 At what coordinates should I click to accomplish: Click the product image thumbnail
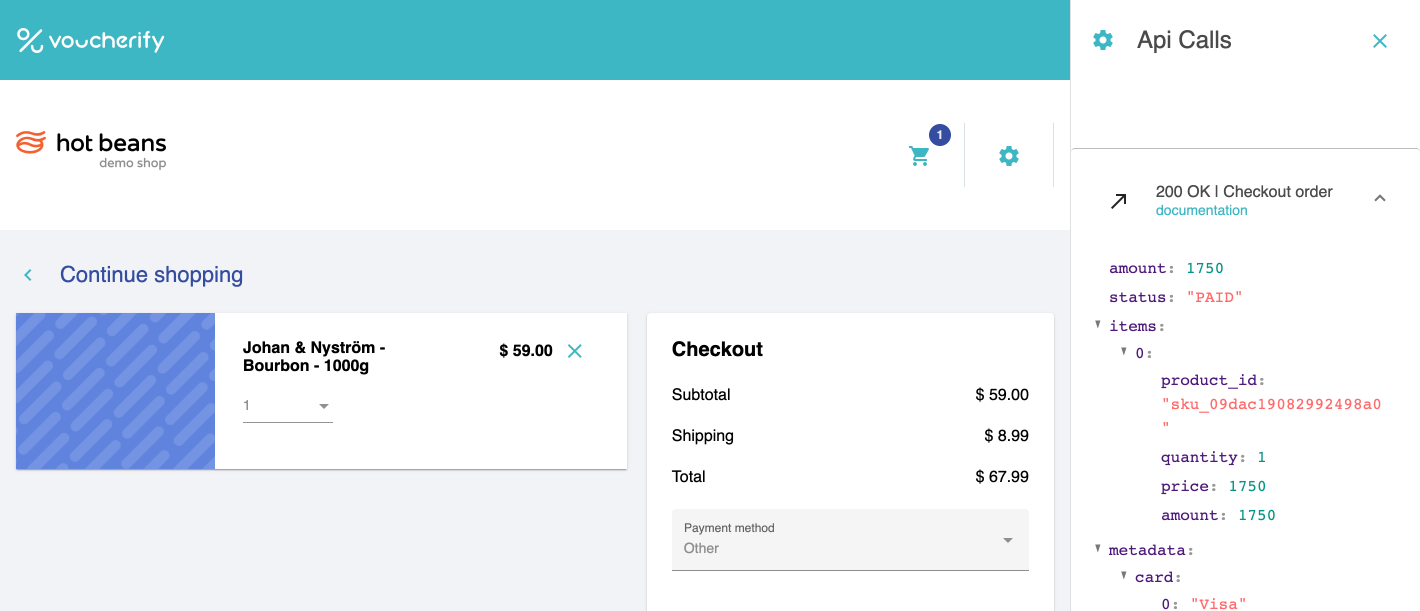pos(115,391)
